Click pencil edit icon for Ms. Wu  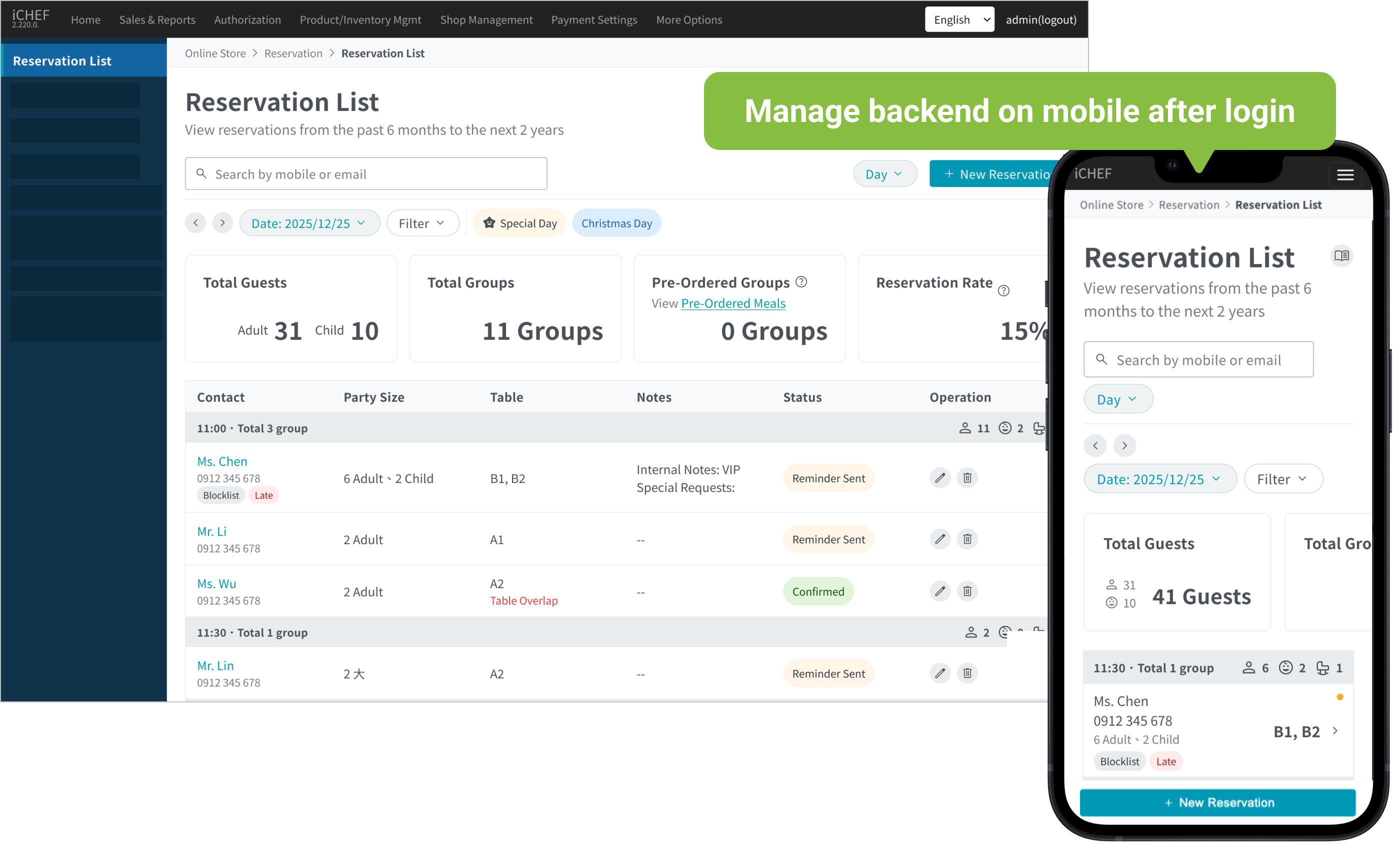click(940, 591)
